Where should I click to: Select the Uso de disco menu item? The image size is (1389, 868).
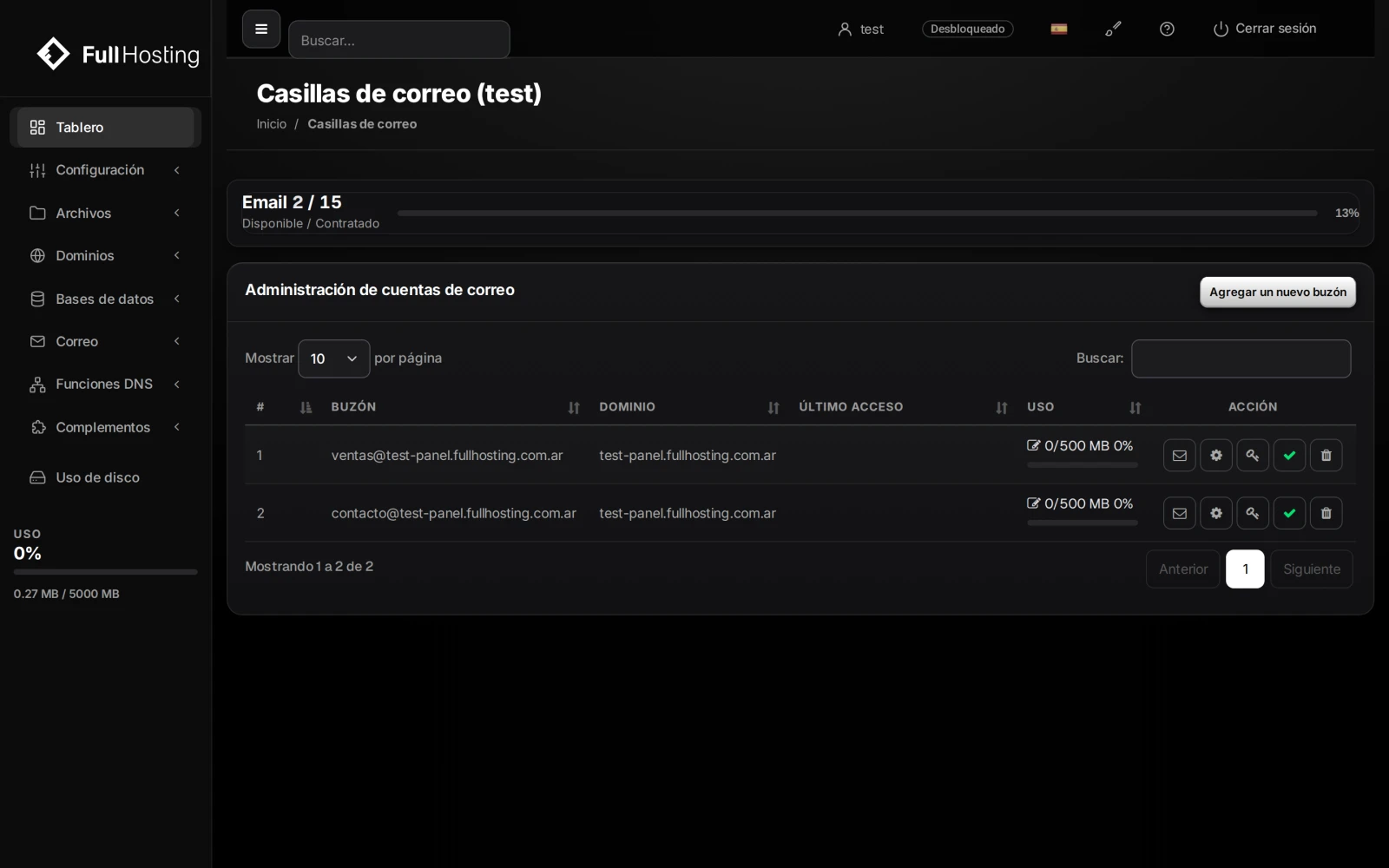pyautogui.click(x=105, y=477)
